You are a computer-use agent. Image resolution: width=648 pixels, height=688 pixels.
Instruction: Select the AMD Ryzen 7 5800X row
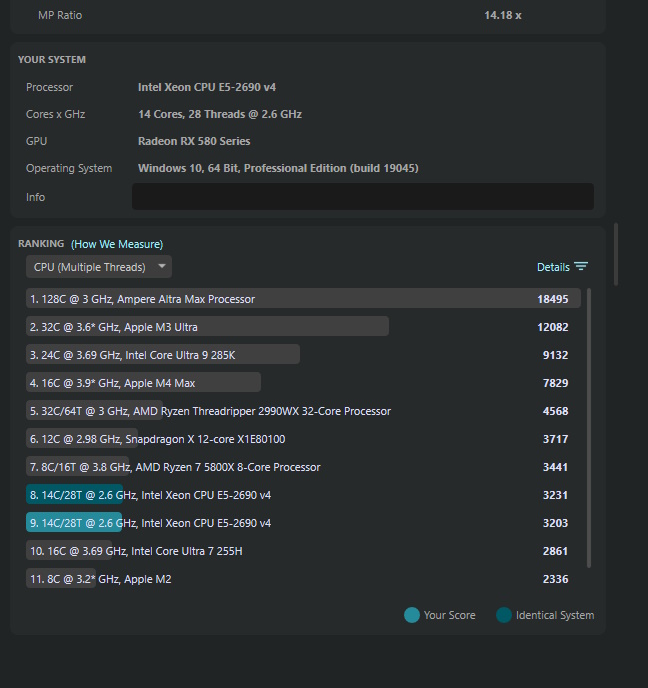303,467
